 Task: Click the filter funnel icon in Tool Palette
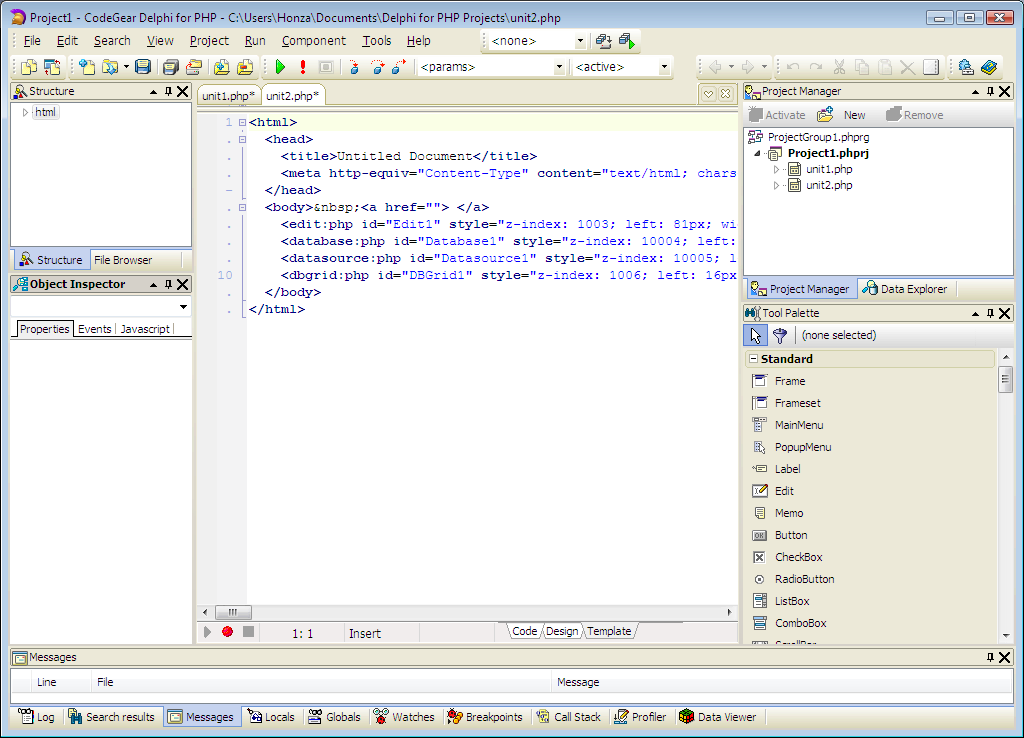(x=780, y=336)
